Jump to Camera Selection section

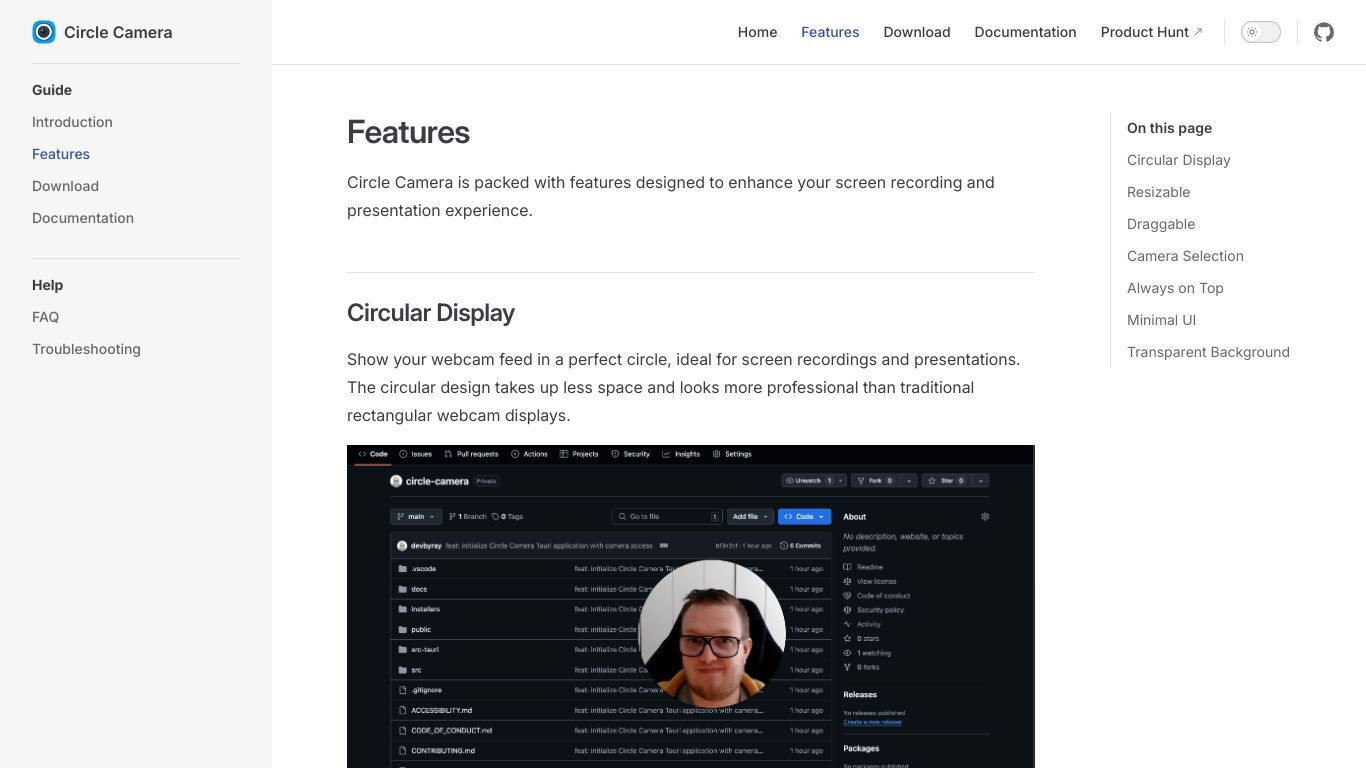click(1185, 256)
